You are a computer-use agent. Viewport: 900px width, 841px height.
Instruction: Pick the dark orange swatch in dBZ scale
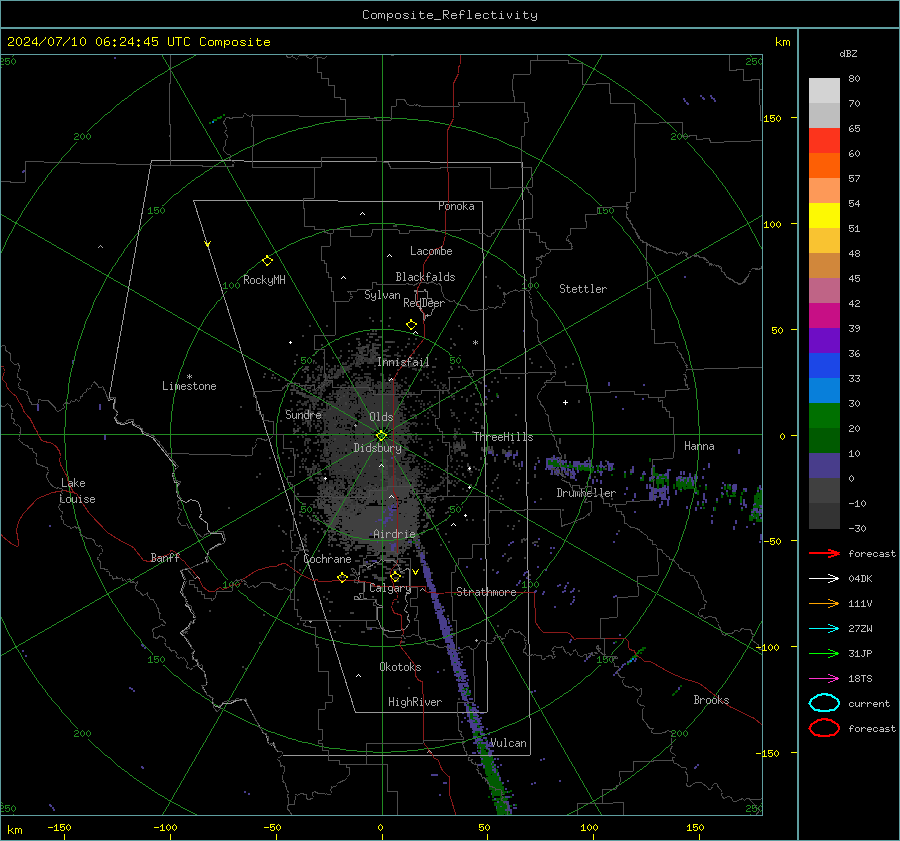point(824,165)
